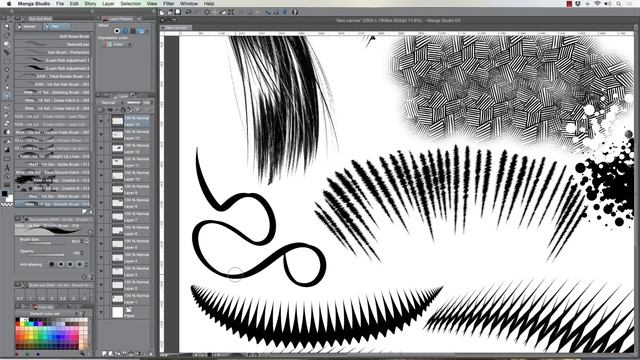
Task: Select the Zoom magnifier tool
Action: (7, 27)
